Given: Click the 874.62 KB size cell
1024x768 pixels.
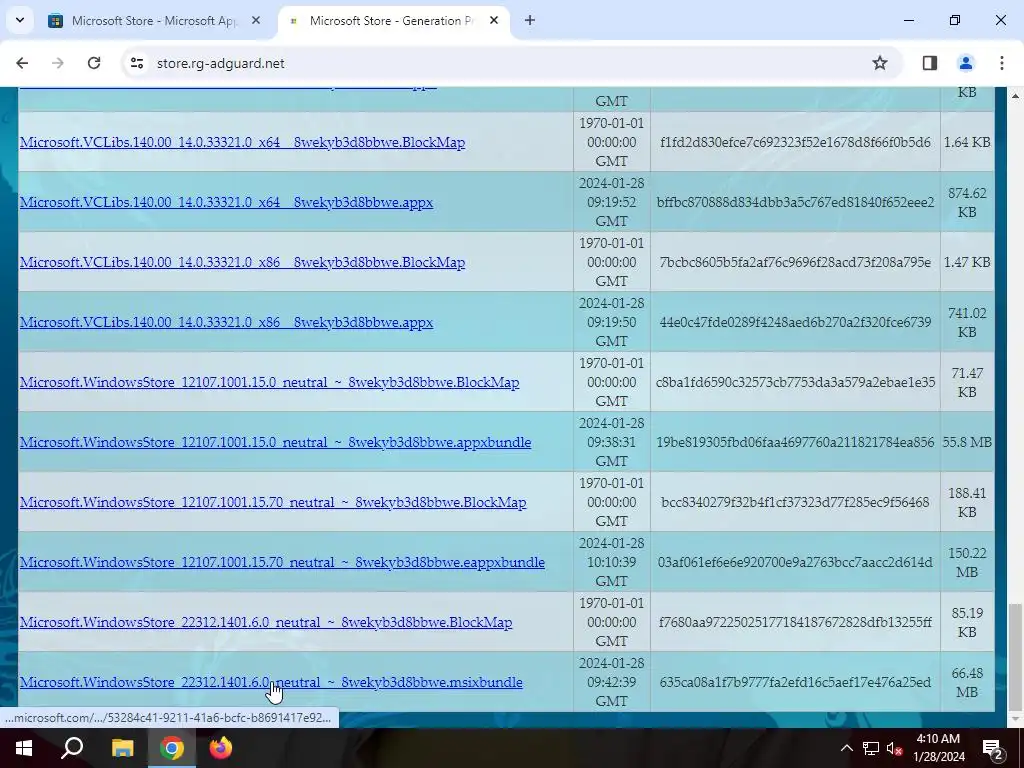Looking at the screenshot, I should pos(967,202).
